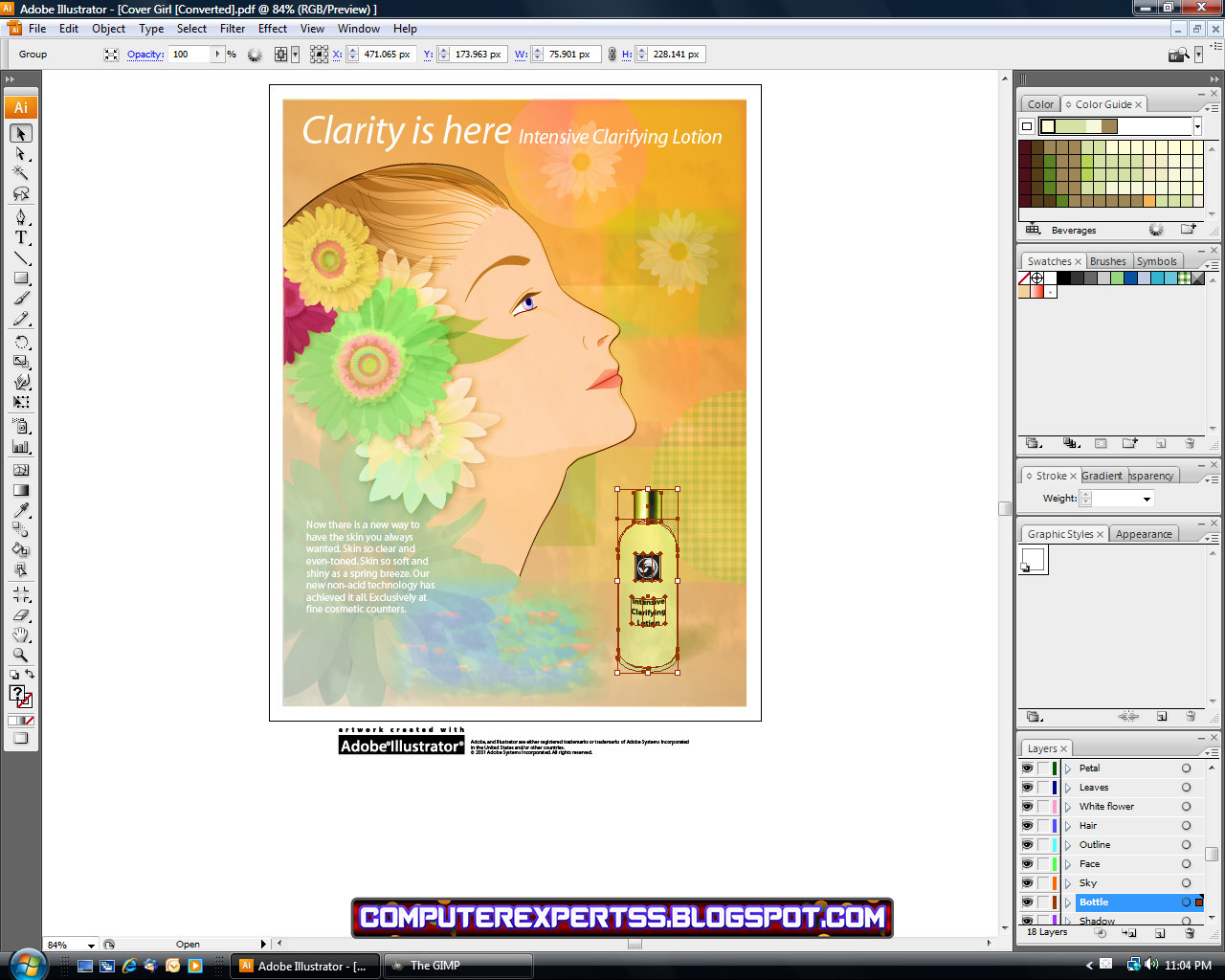Select the Mesh tool
The width and height of the screenshot is (1225, 980).
pyautogui.click(x=21, y=470)
